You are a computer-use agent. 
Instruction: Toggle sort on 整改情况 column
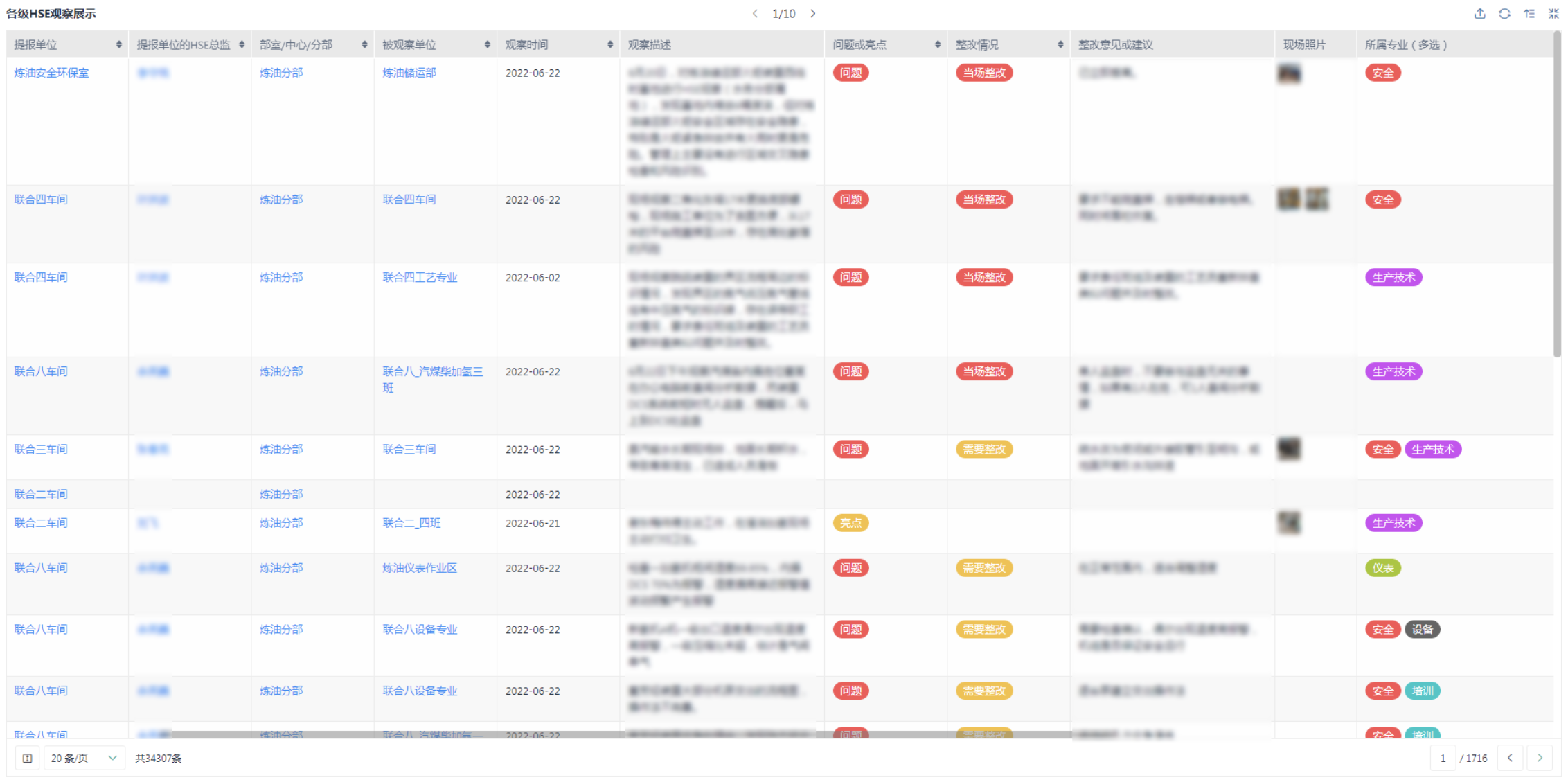(1060, 45)
